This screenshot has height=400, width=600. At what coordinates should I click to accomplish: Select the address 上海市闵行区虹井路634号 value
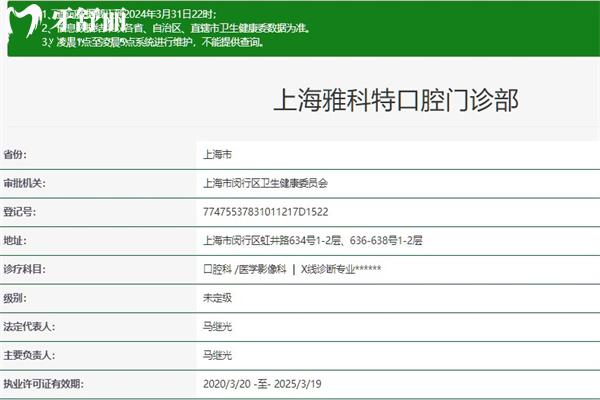click(313, 240)
